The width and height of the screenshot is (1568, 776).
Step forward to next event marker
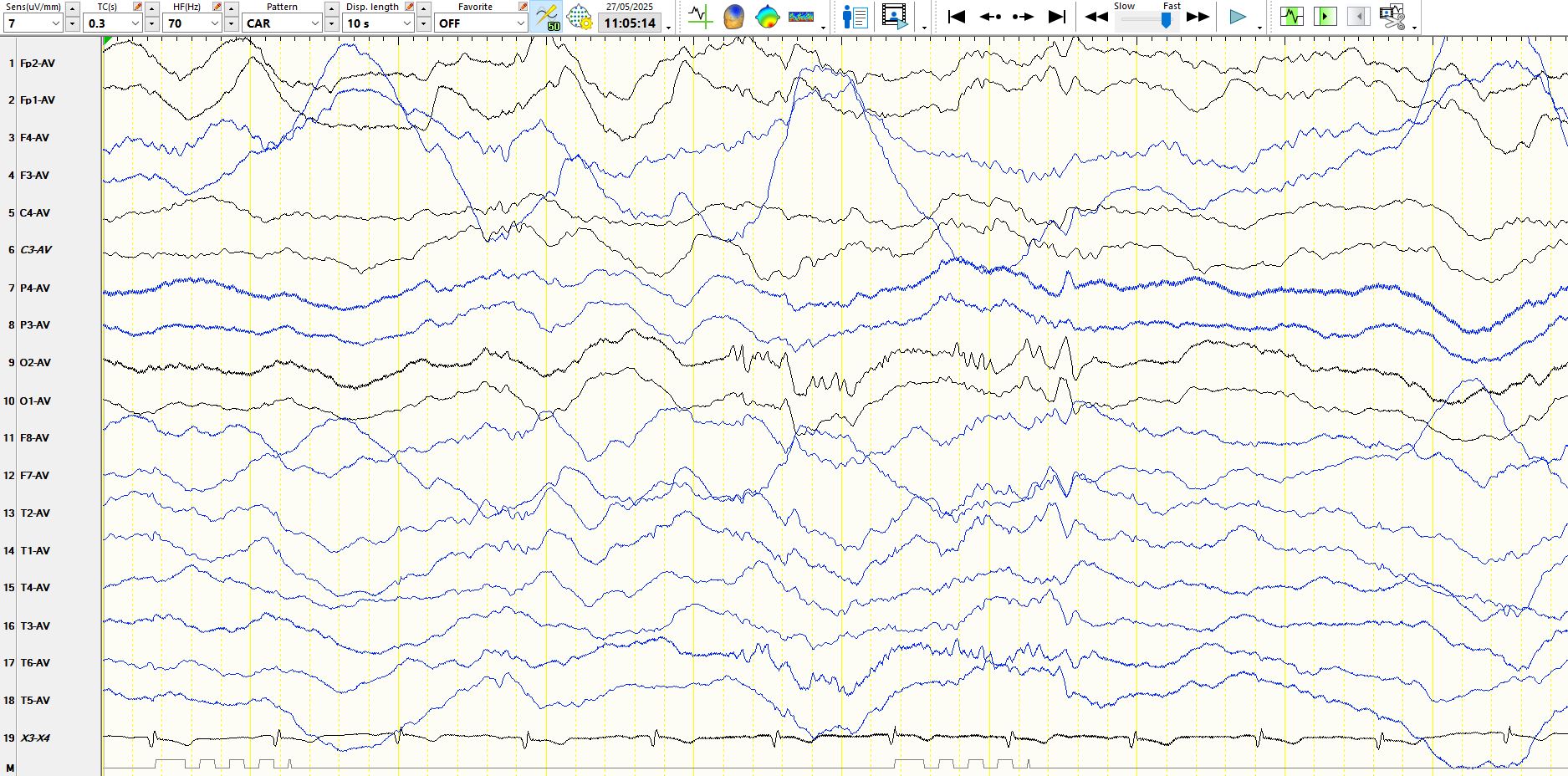[x=1023, y=16]
